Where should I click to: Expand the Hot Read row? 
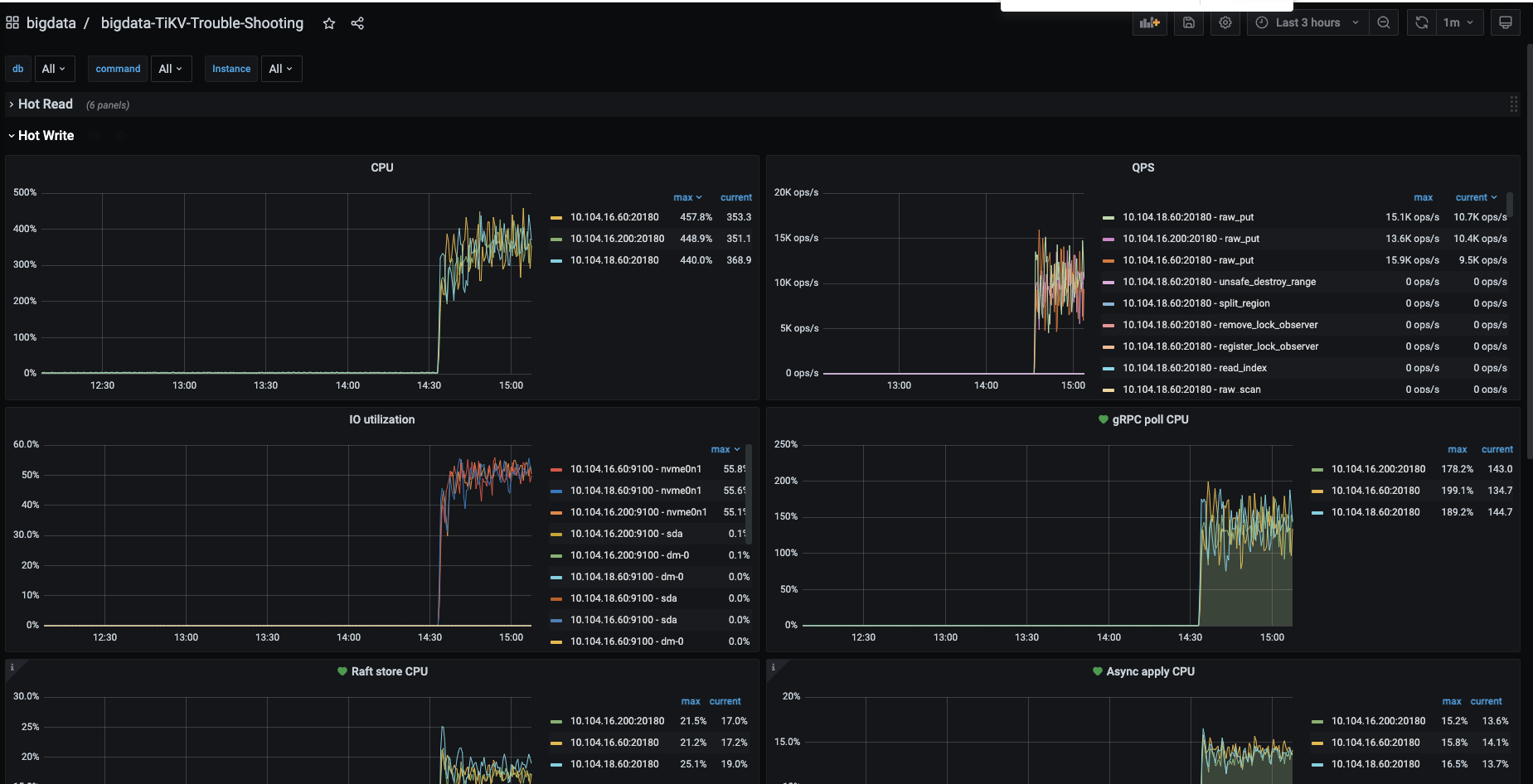tap(45, 104)
